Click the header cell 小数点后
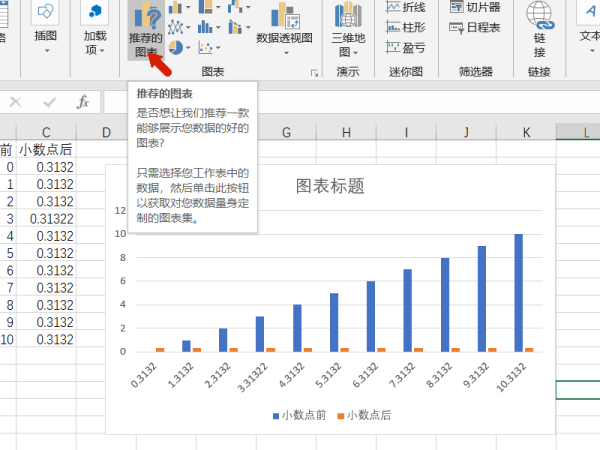 point(46,149)
